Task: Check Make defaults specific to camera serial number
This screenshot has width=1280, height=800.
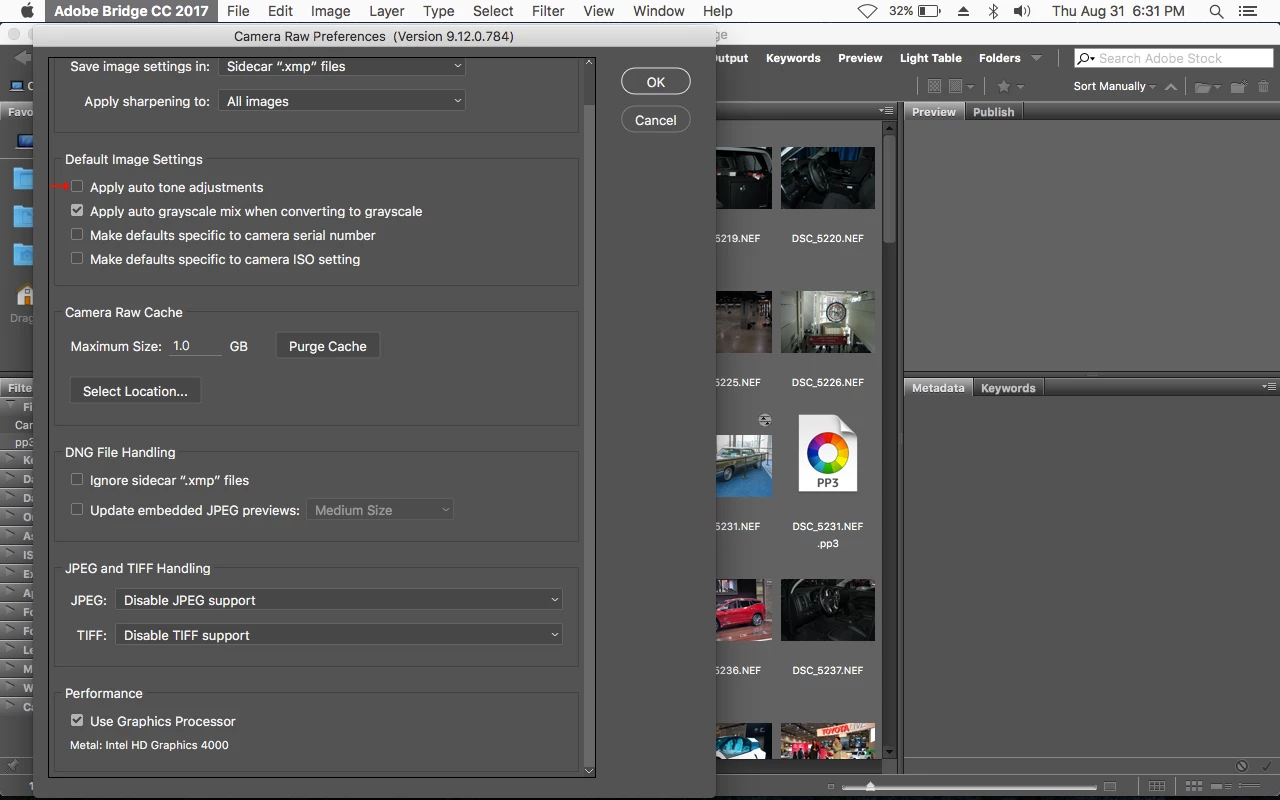Action: click(x=77, y=235)
